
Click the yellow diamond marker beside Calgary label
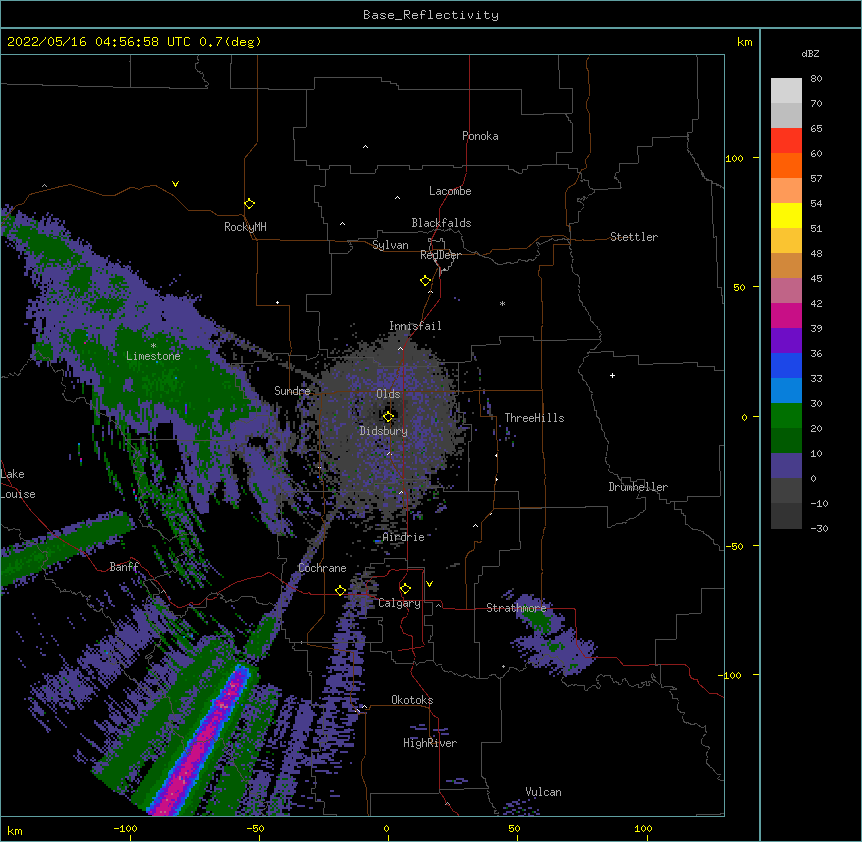(x=405, y=589)
